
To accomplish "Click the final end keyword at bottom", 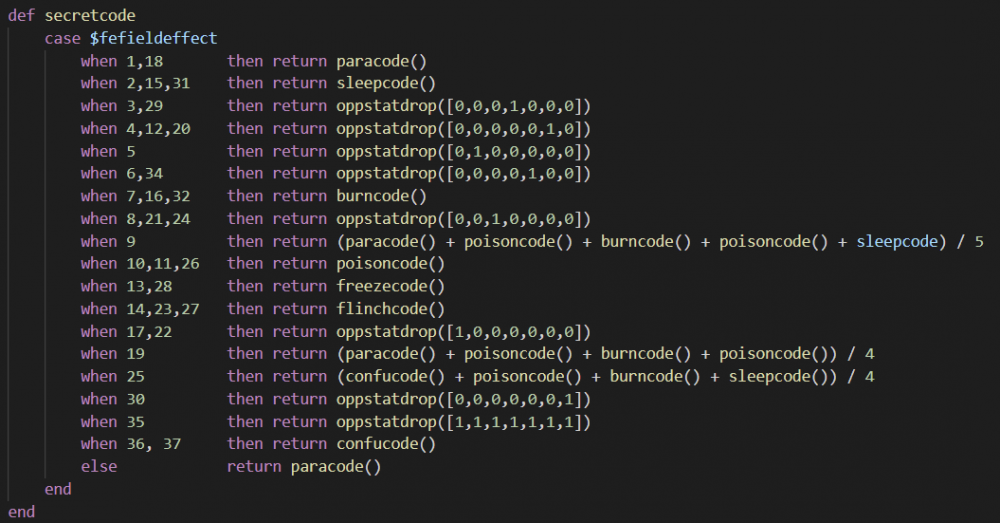I will click(21, 512).
